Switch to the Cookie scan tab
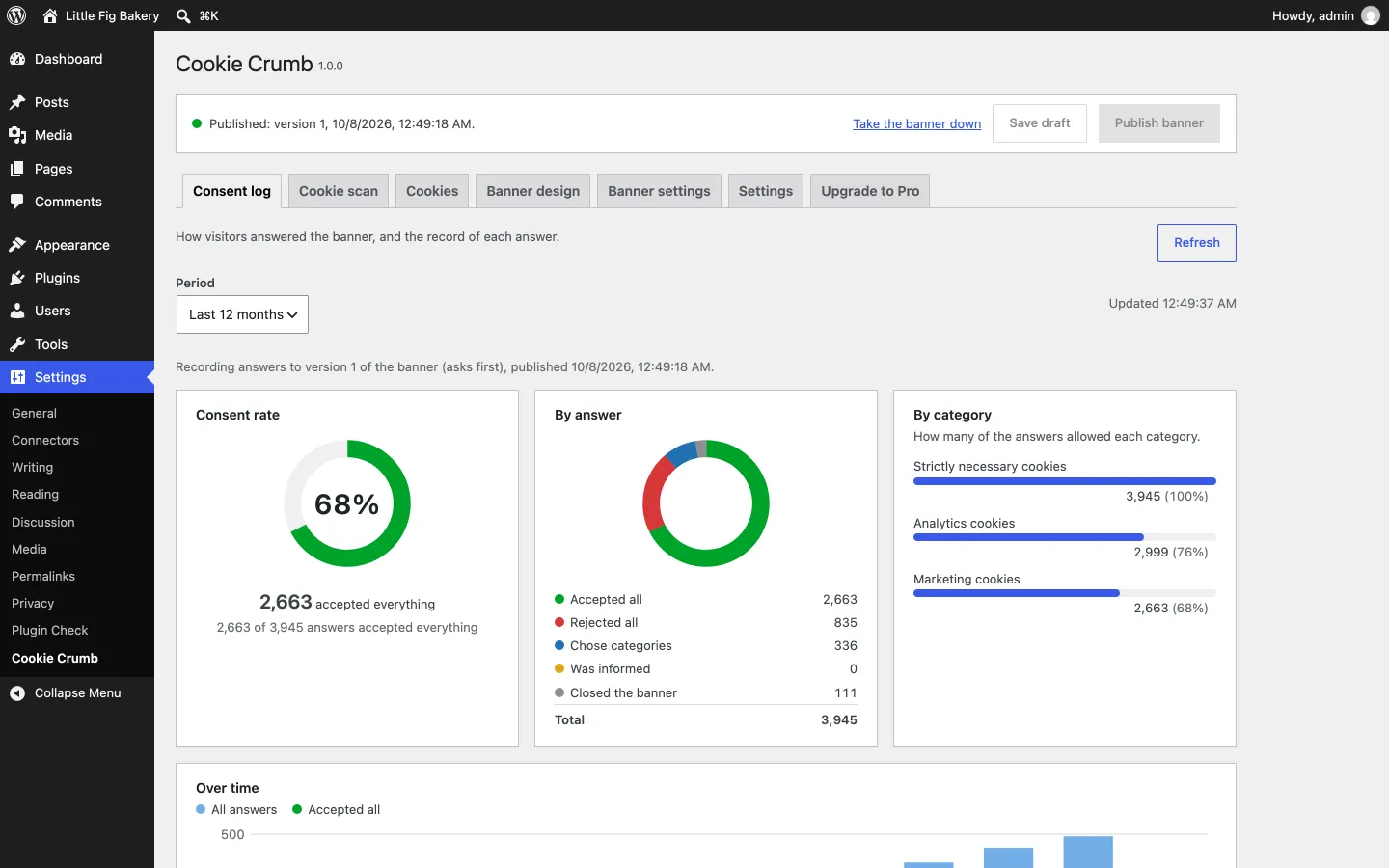1389x868 pixels. point(339,191)
